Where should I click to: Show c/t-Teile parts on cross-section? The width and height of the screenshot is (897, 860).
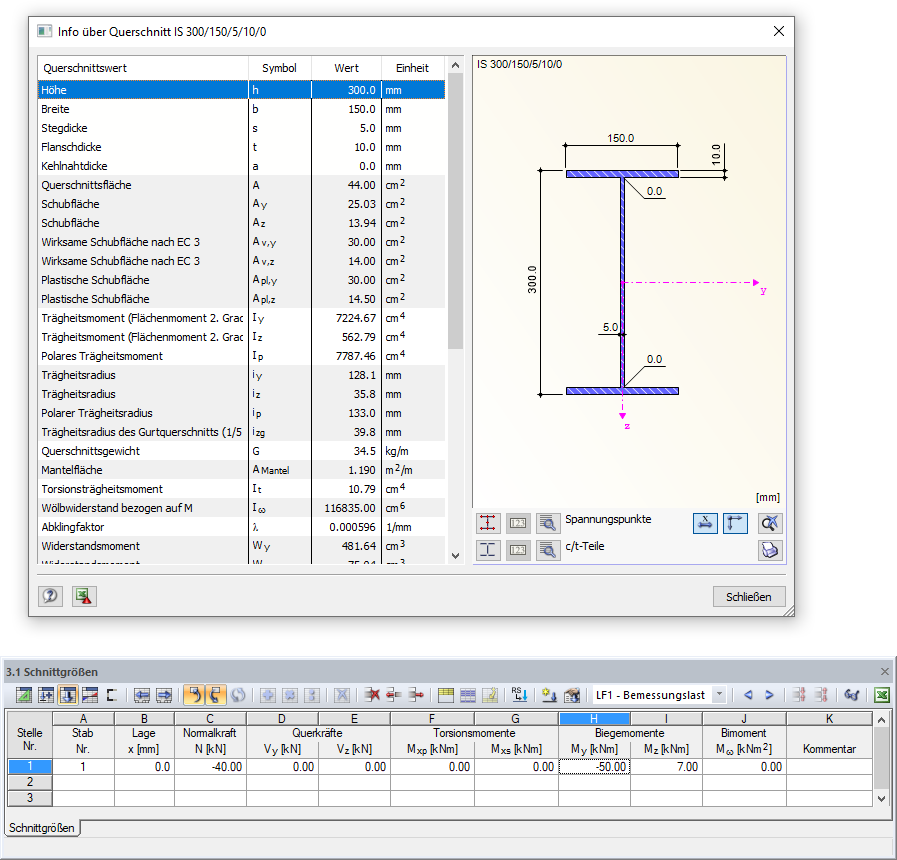(x=488, y=550)
